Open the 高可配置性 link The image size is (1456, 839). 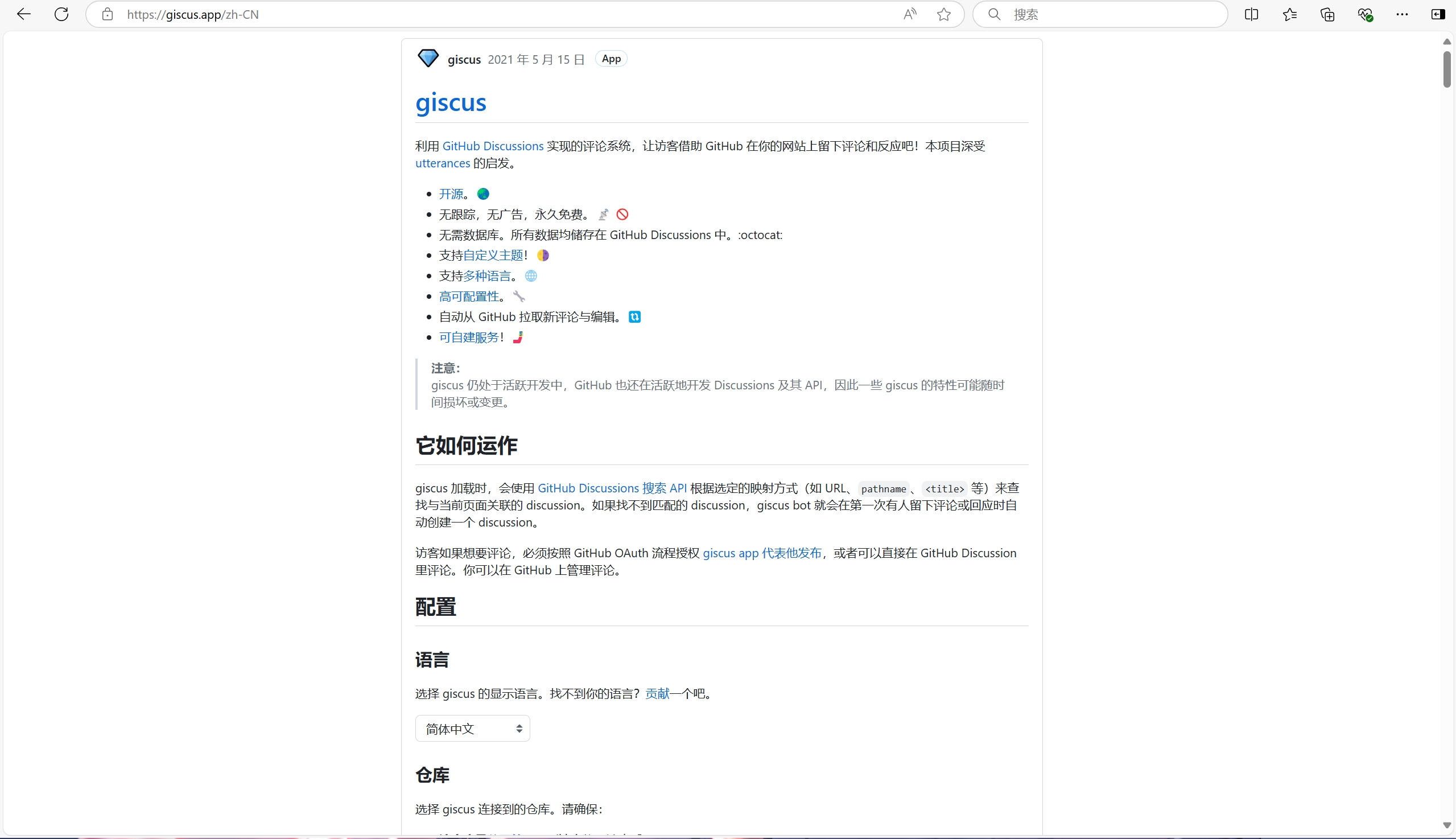(x=469, y=297)
